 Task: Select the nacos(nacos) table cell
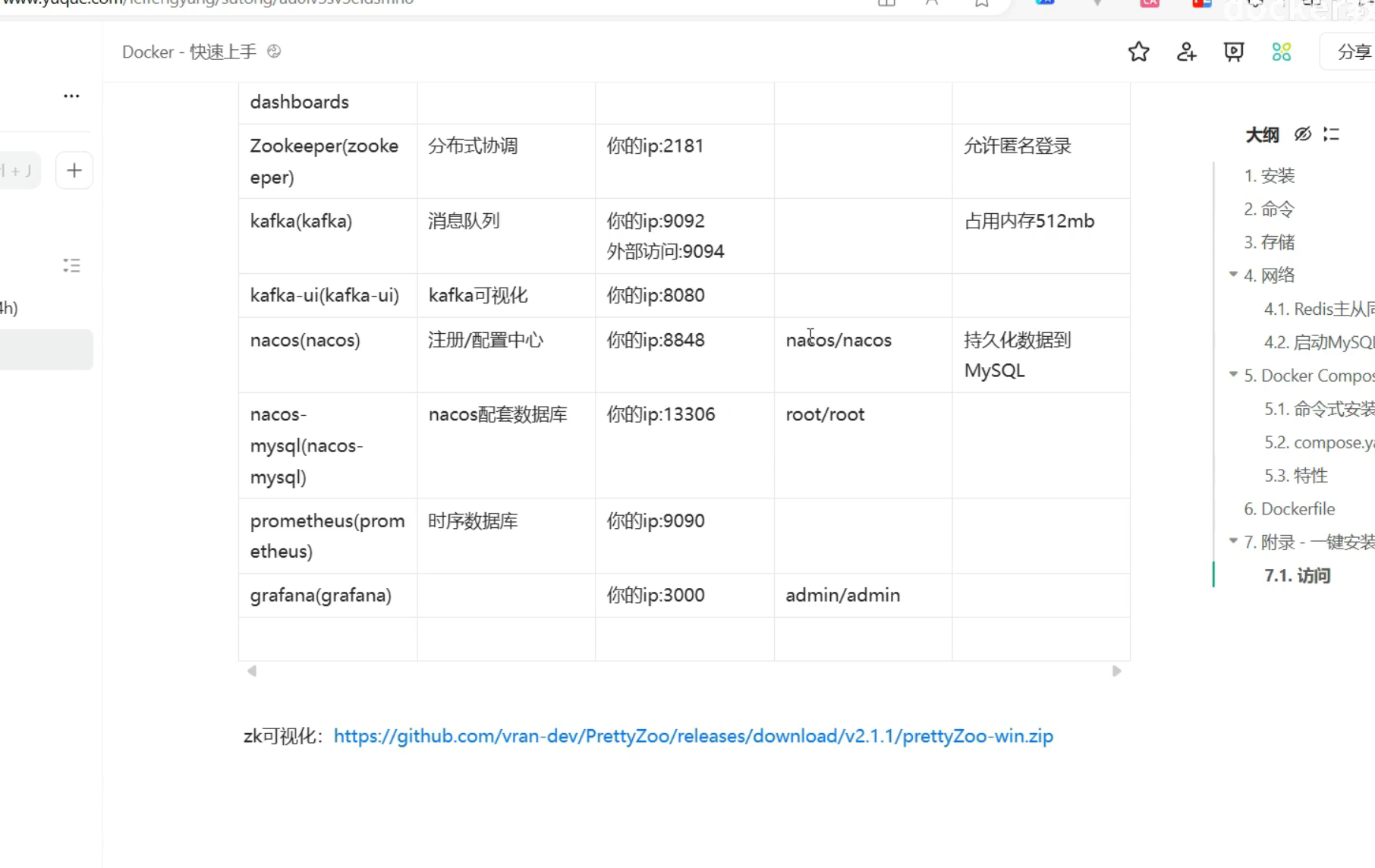point(328,354)
